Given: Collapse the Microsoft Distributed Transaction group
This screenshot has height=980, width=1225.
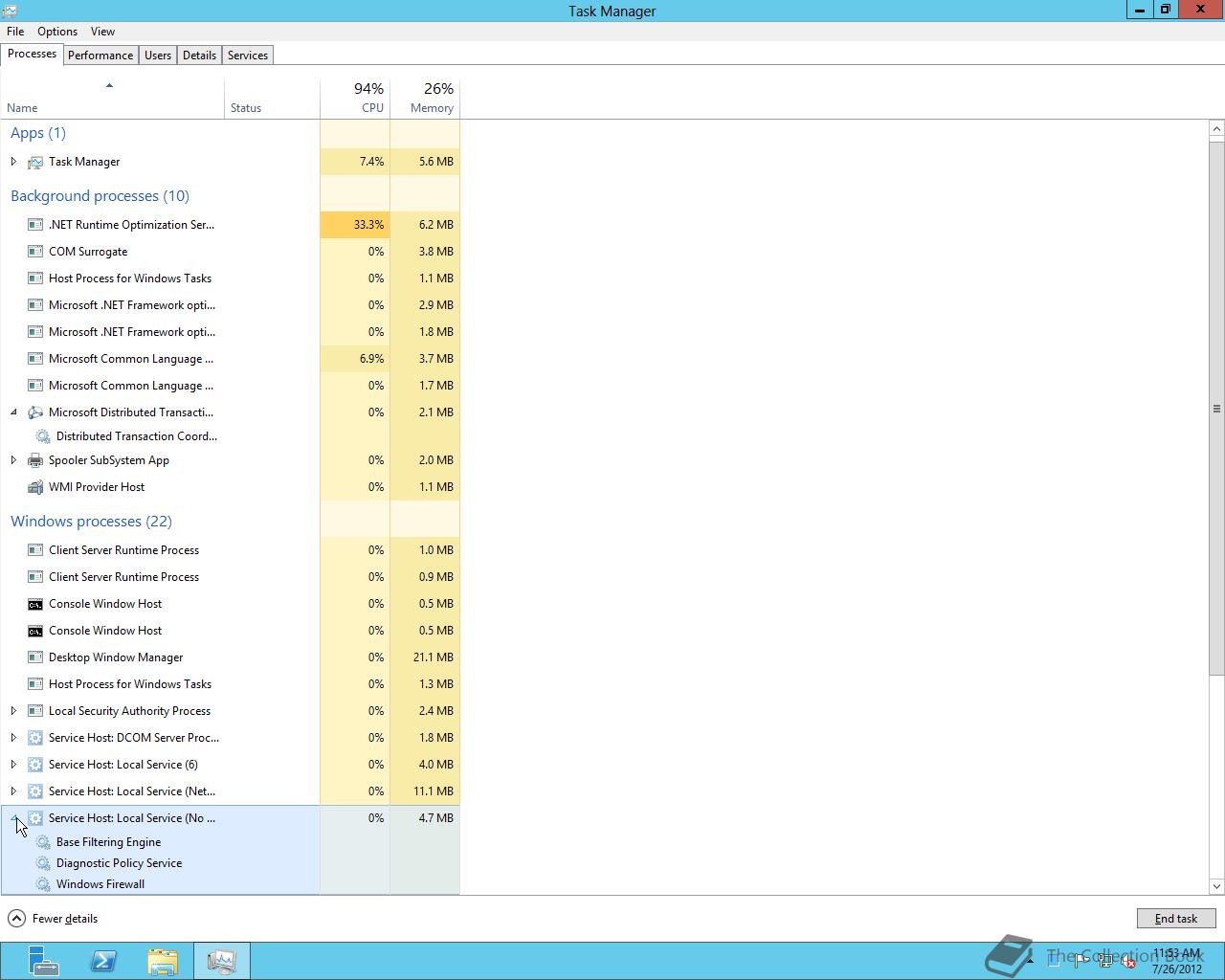Looking at the screenshot, I should (13, 412).
